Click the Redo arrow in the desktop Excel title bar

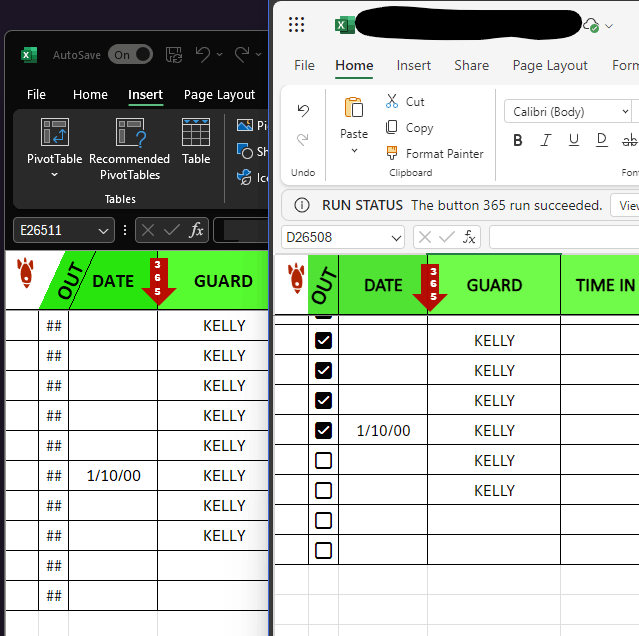point(242,54)
